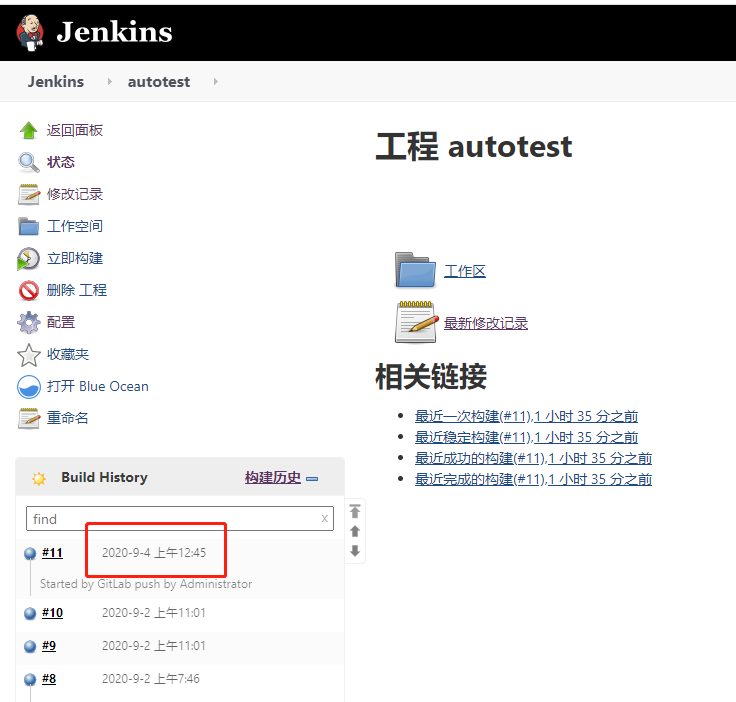Click the Blue Ocean wave icon
This screenshot has width=736, height=702.
tap(29, 387)
